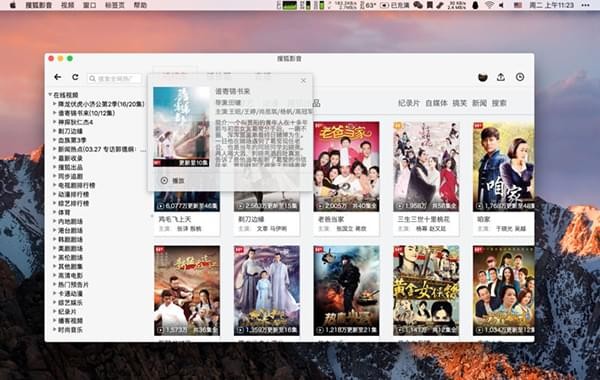This screenshot has height=380, width=600.
Task: Select 降龙伏虎小济公第2季 in sidebar
Action: pos(101,104)
